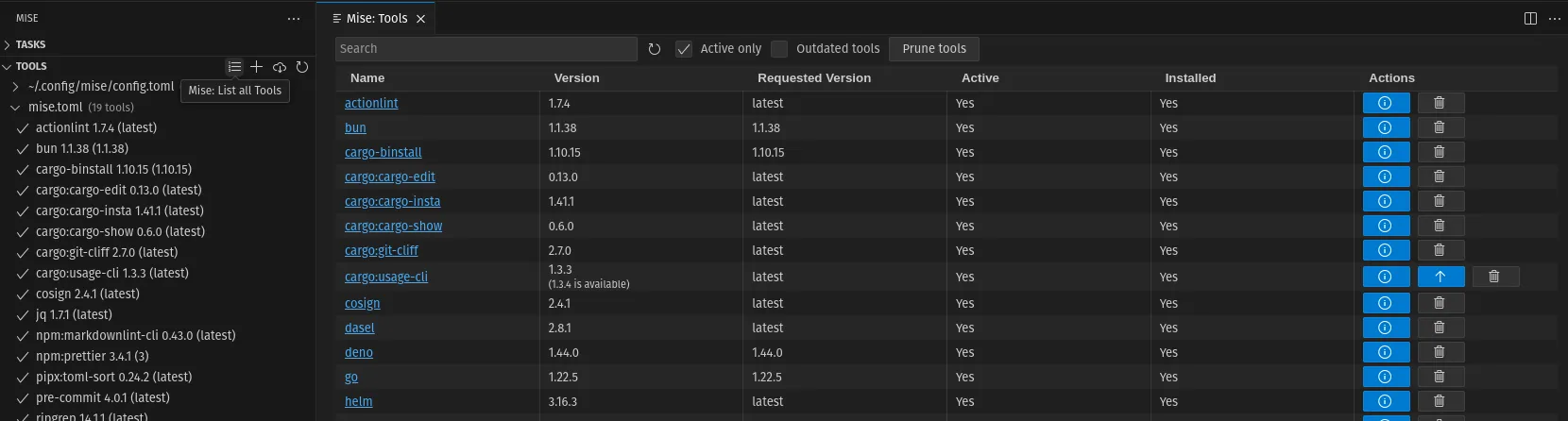Remove bun via trash icon
This screenshot has width=1568, height=421.
(1440, 127)
